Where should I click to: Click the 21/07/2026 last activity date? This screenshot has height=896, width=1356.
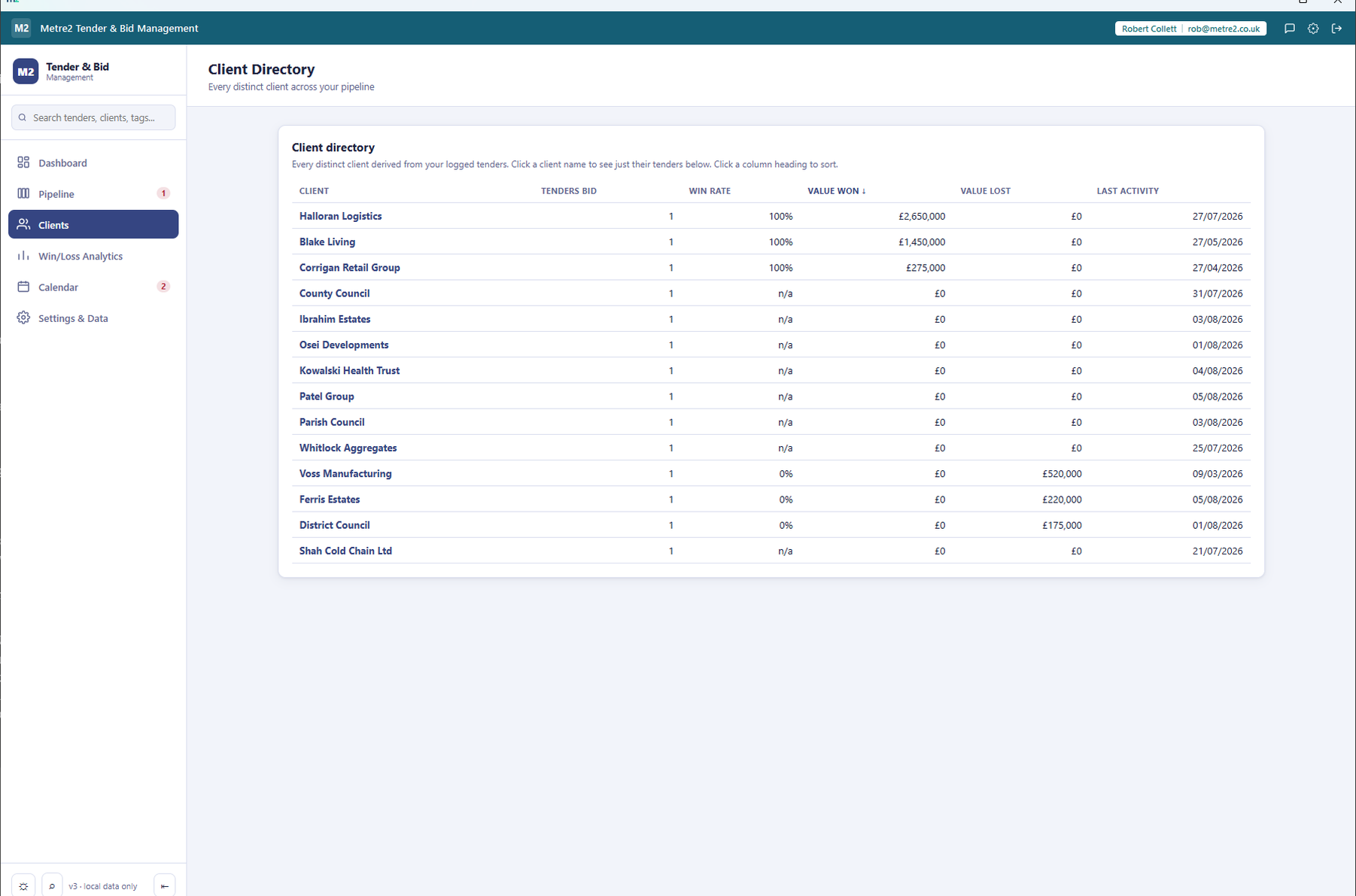1217,551
